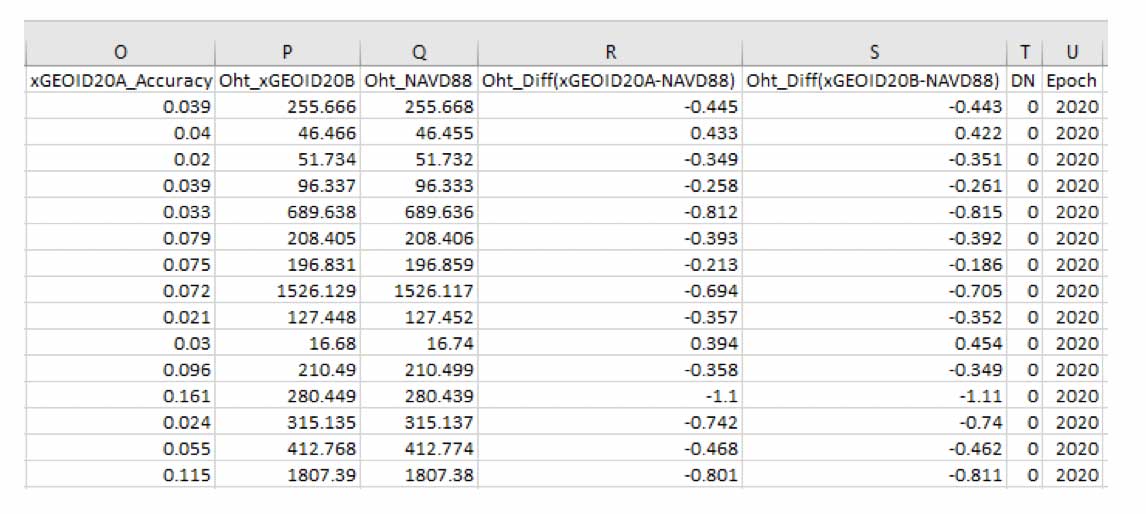The width and height of the screenshot is (1146, 514).
Task: Click column S header letter
Action: tap(874, 53)
